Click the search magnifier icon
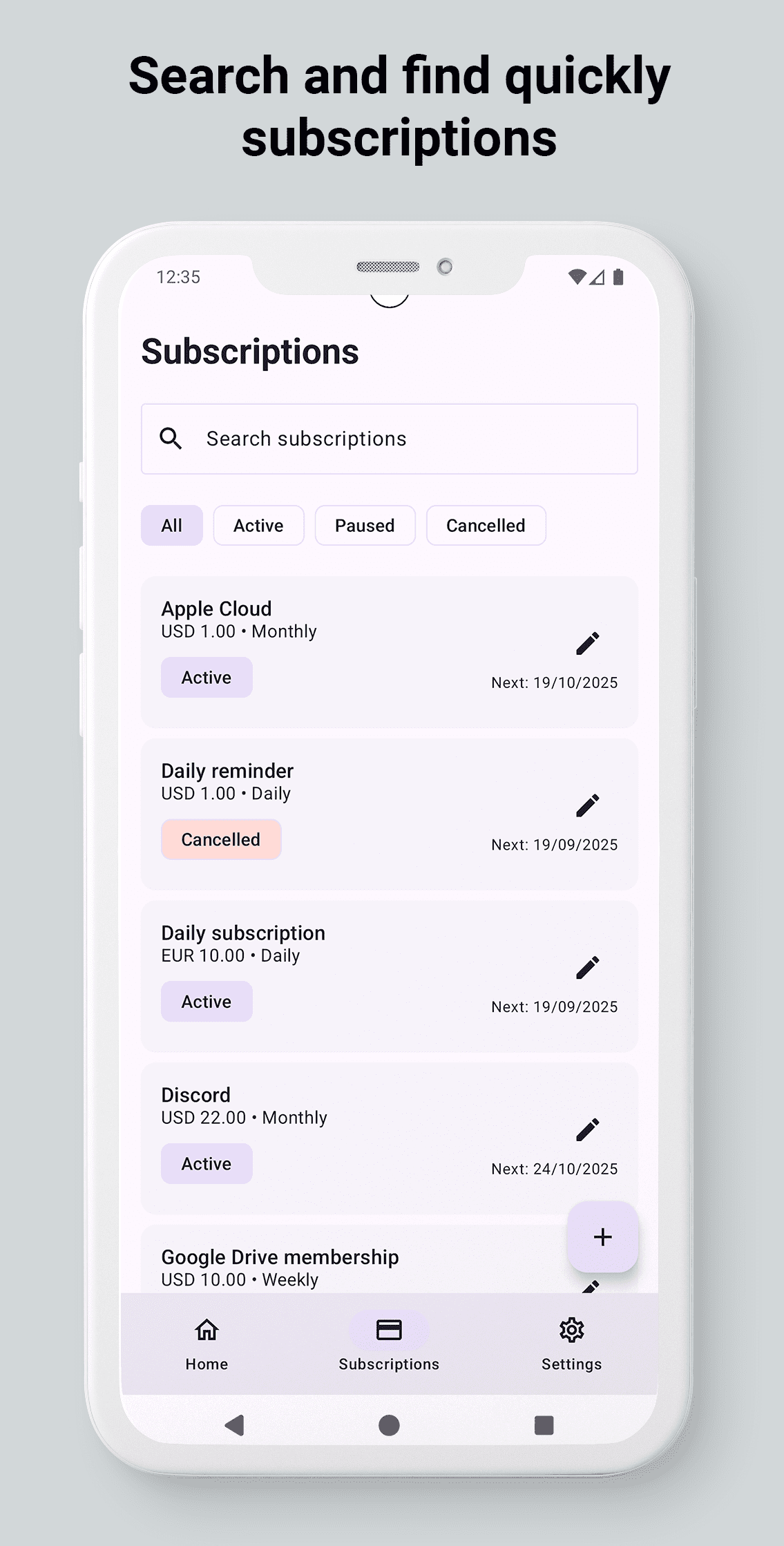 (171, 439)
